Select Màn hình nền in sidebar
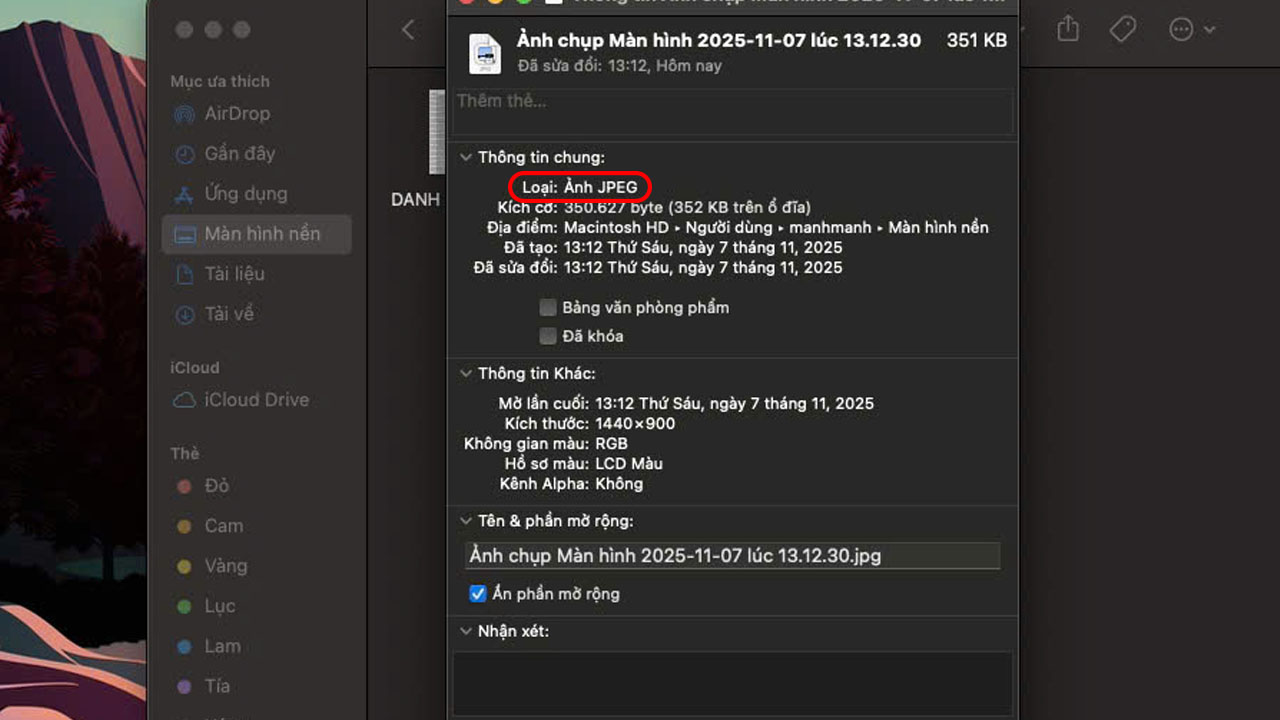 (x=262, y=234)
